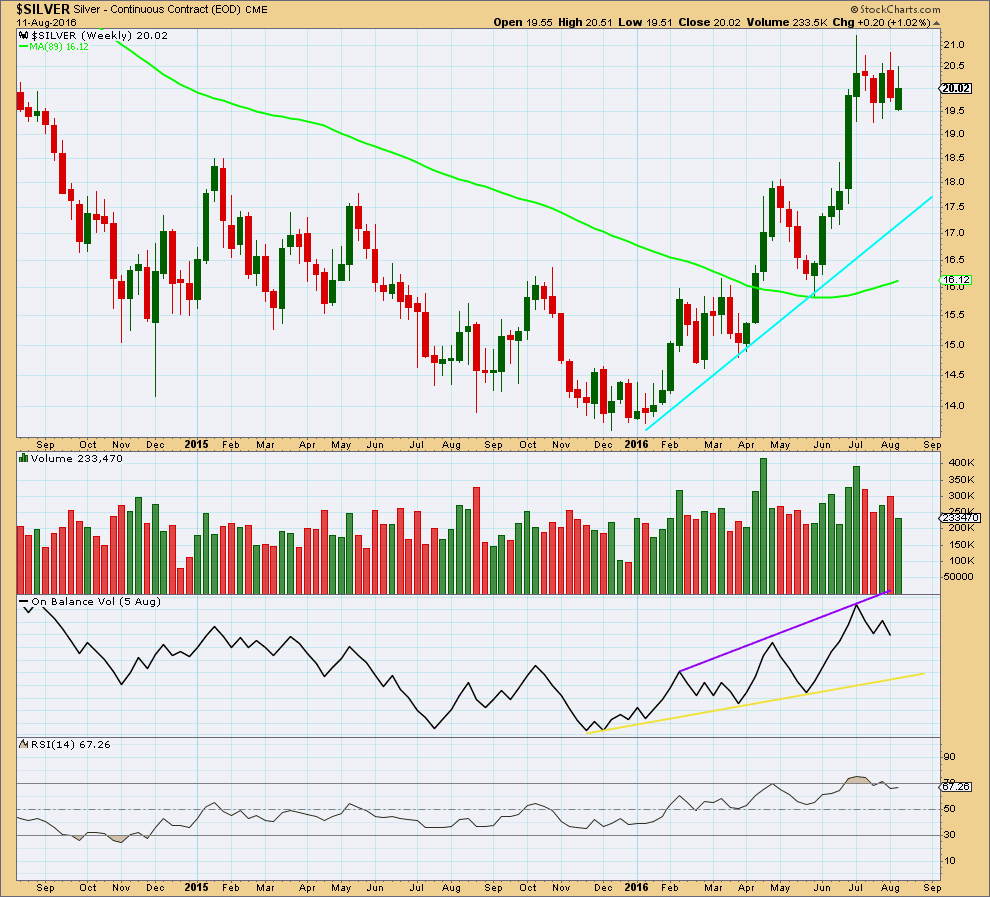Select the $SILVER ticker title in header
The width and height of the screenshot is (990, 897).
[x=43, y=9]
